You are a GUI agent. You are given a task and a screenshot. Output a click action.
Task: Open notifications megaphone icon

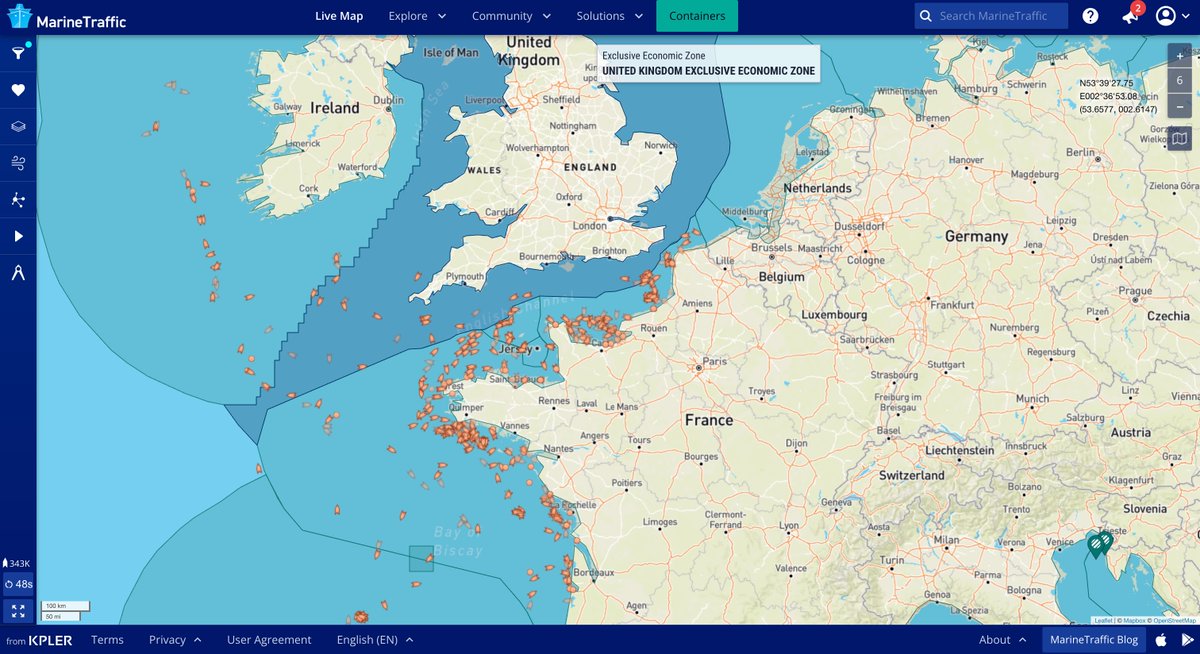1130,16
